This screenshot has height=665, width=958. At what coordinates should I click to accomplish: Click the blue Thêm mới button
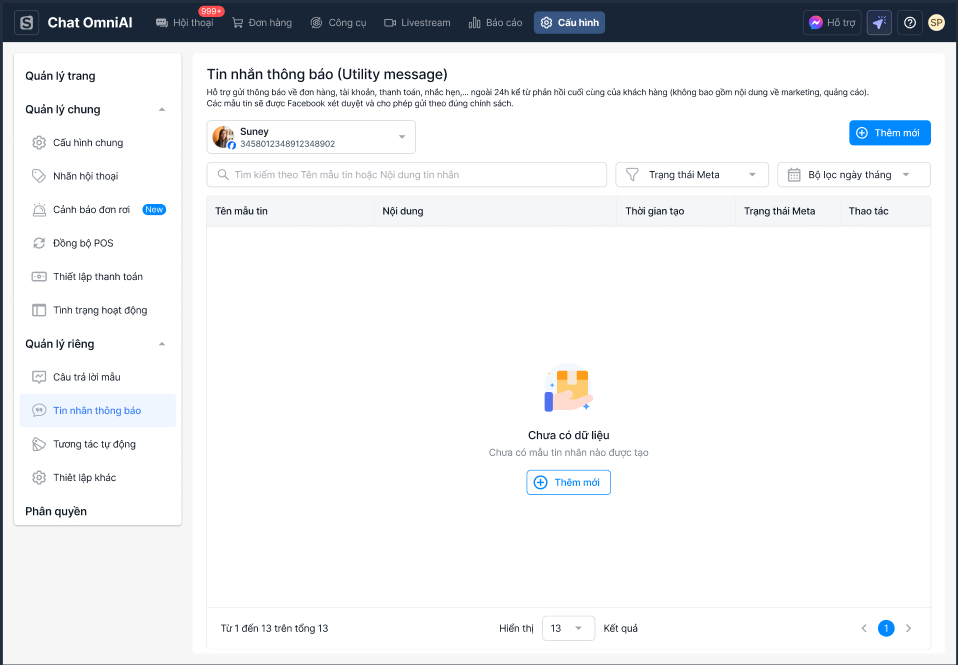pos(889,133)
